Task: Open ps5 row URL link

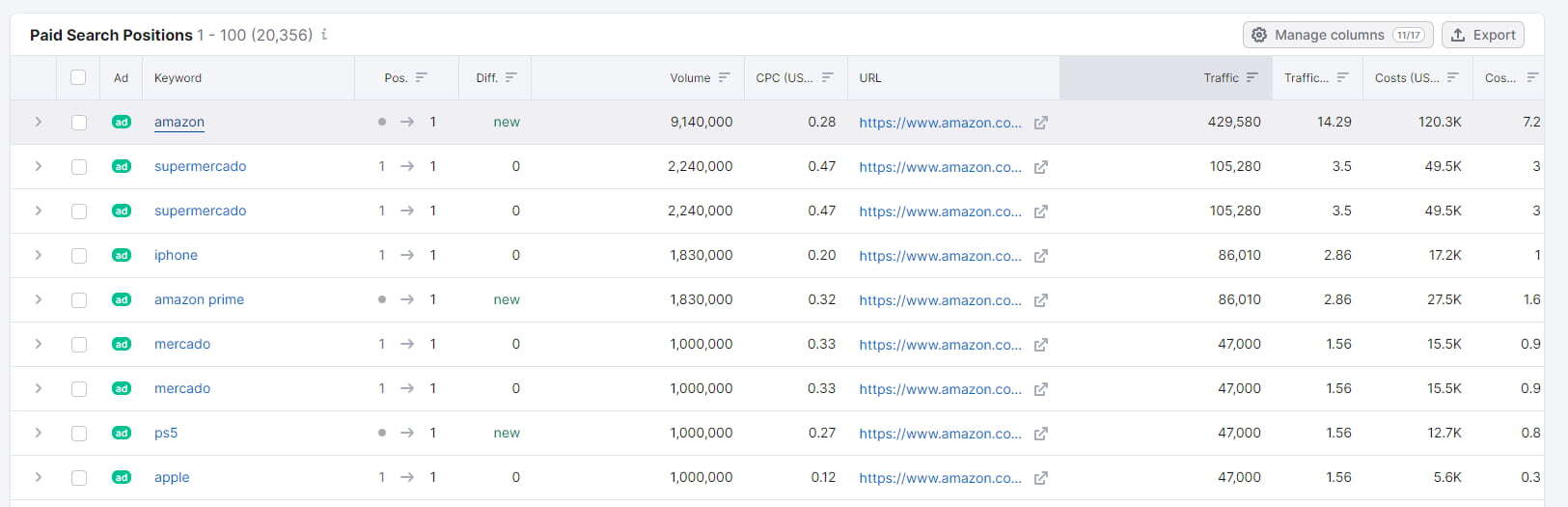Action: (940, 434)
